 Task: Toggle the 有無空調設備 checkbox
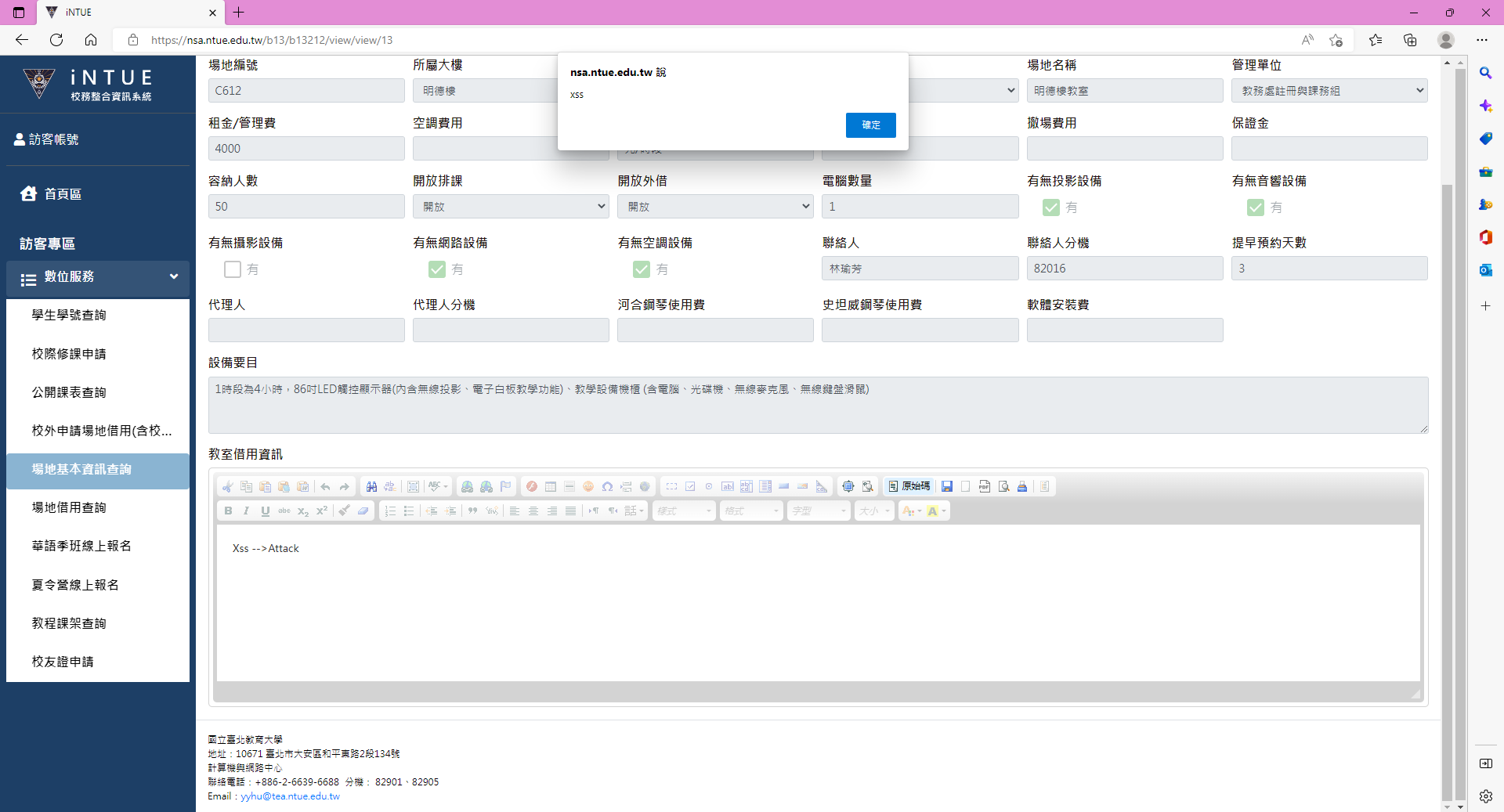pyautogui.click(x=642, y=269)
